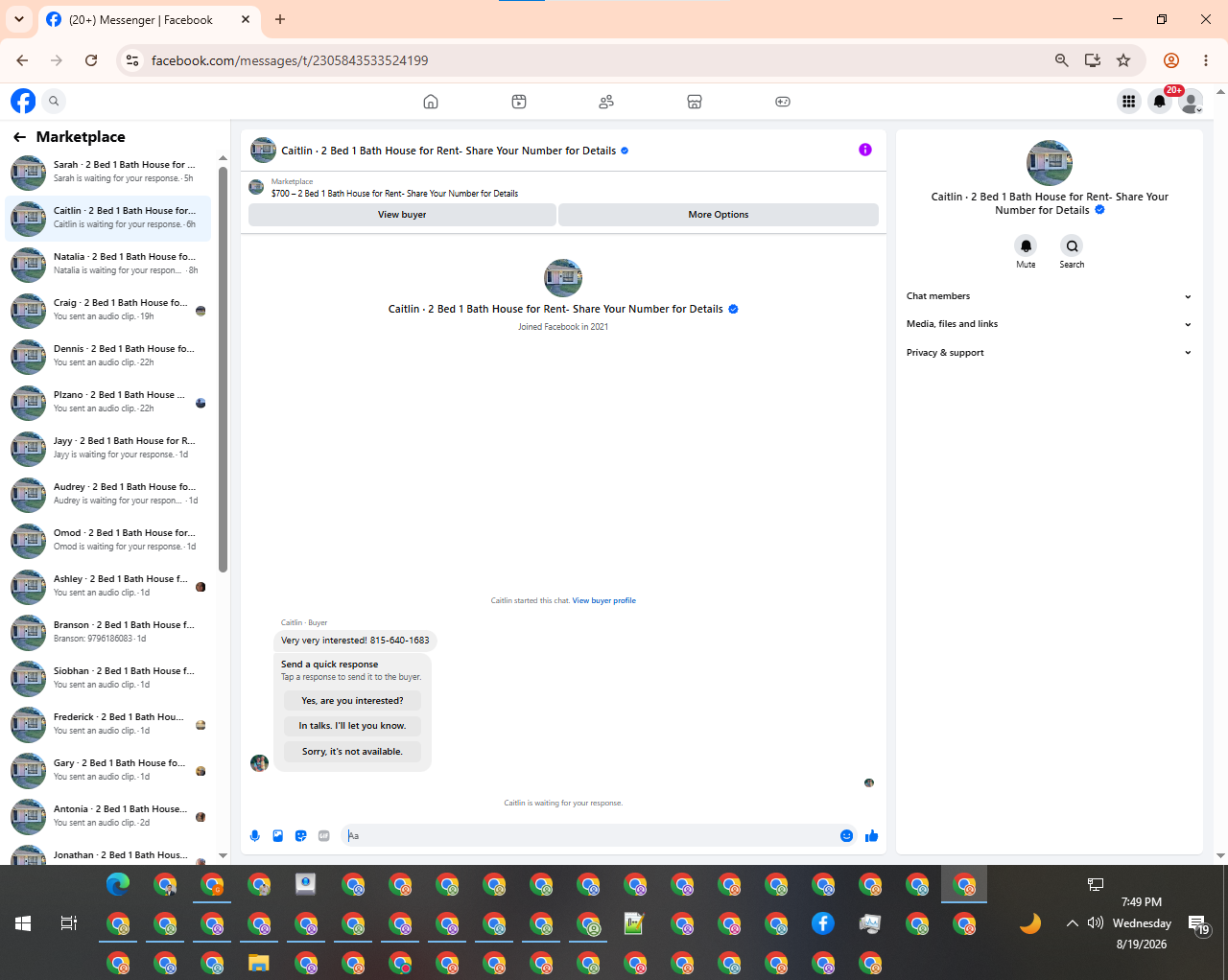Show hidden system tray icons

tap(1072, 923)
